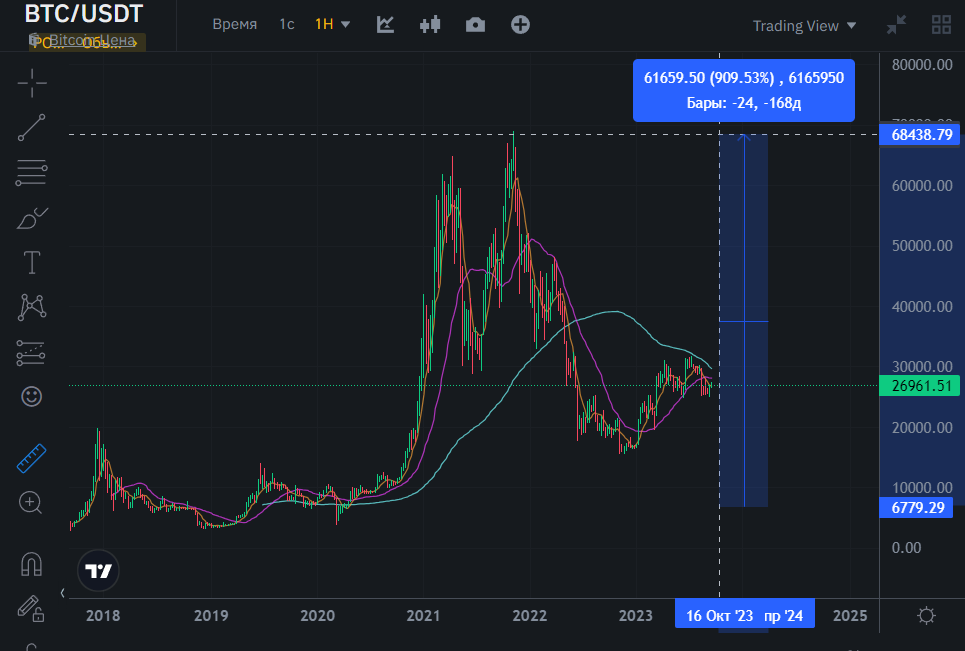The image size is (965, 651).
Task: Expand the 1H interval dropdown
Action: [x=332, y=25]
